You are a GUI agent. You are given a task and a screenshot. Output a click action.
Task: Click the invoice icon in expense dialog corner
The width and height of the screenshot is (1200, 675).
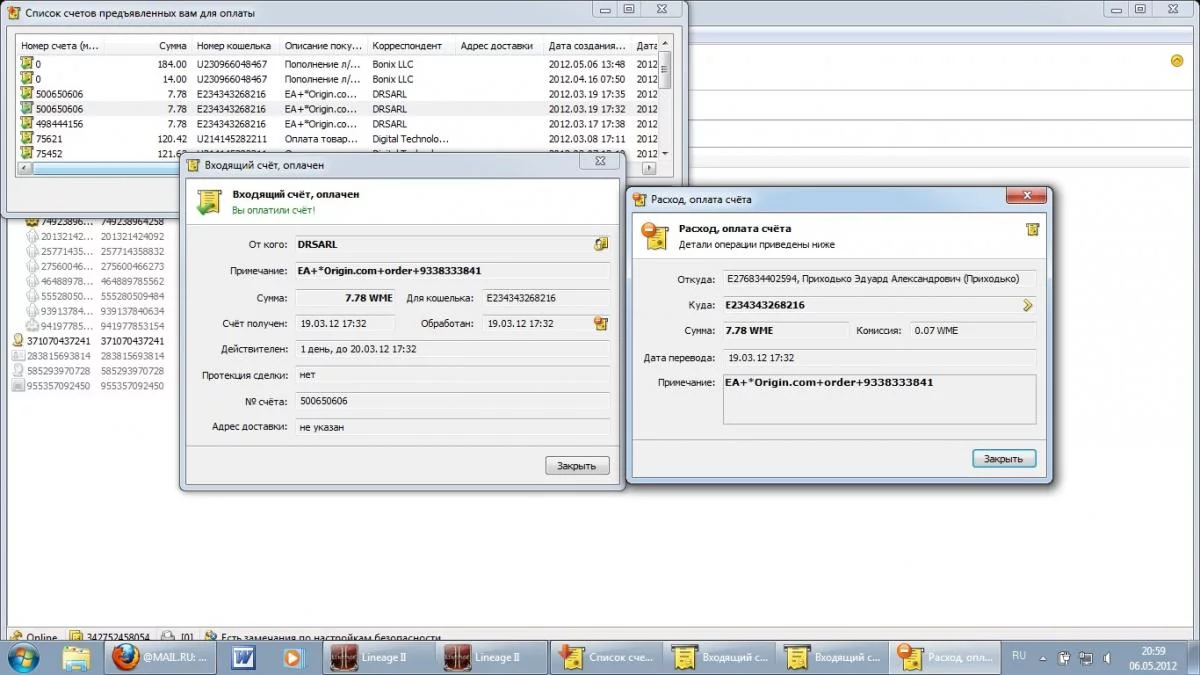[1032, 230]
